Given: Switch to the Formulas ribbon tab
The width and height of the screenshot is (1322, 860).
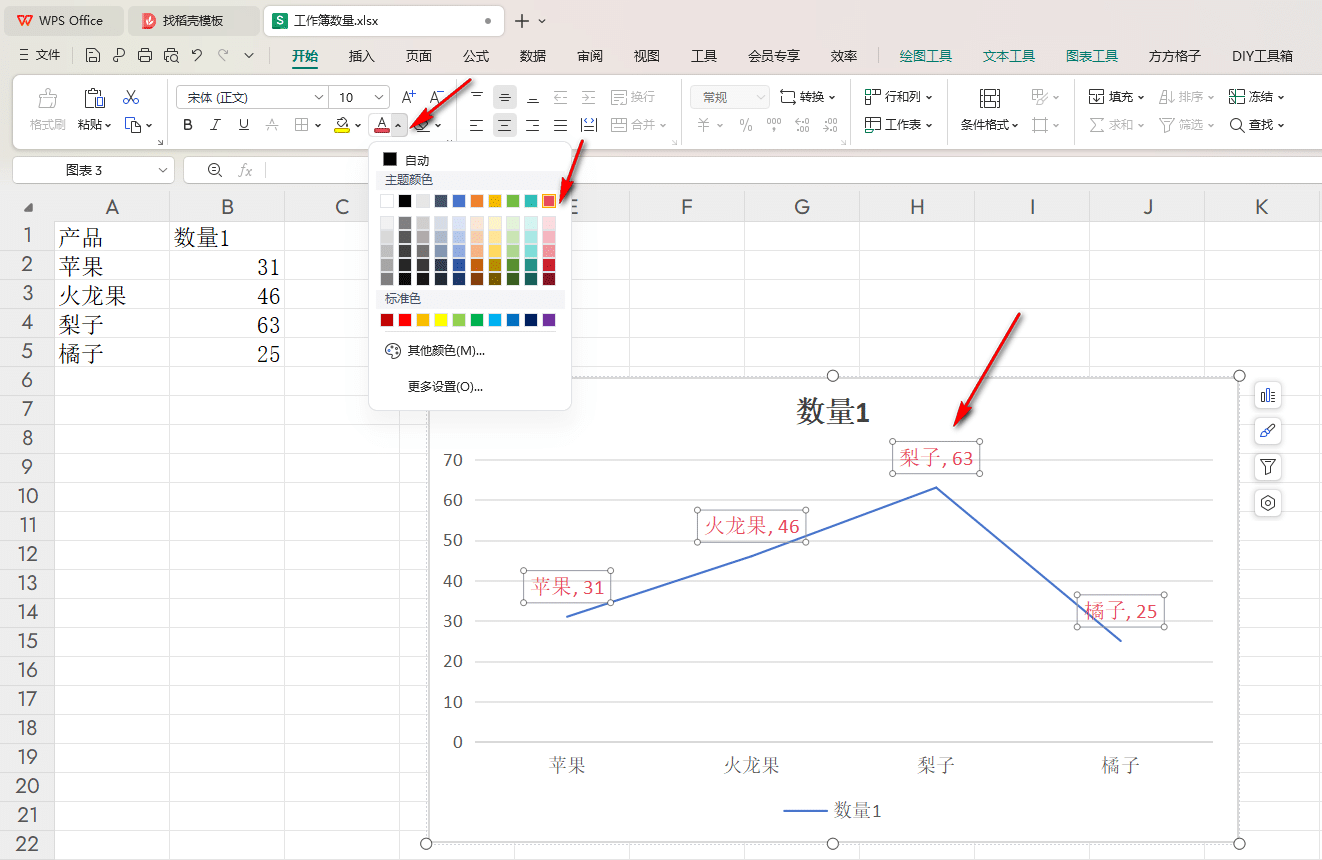Looking at the screenshot, I should (476, 56).
